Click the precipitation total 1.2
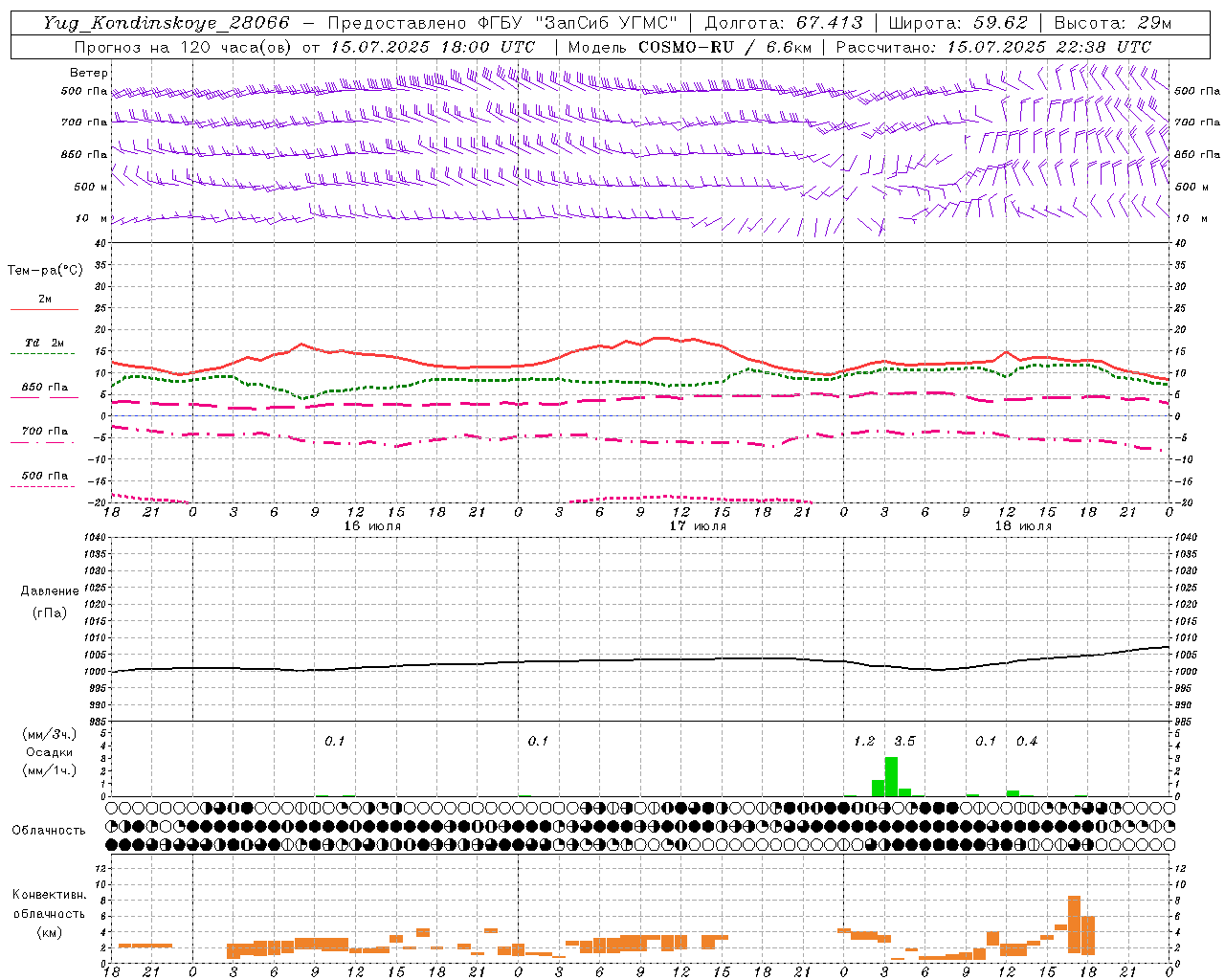This screenshot has height=980, width=1225. (x=864, y=741)
